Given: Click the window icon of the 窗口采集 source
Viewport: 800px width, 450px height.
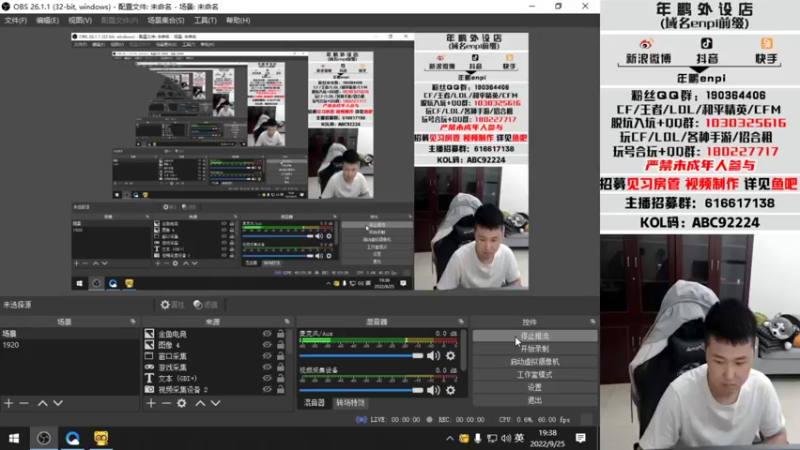Looking at the screenshot, I should [149, 356].
